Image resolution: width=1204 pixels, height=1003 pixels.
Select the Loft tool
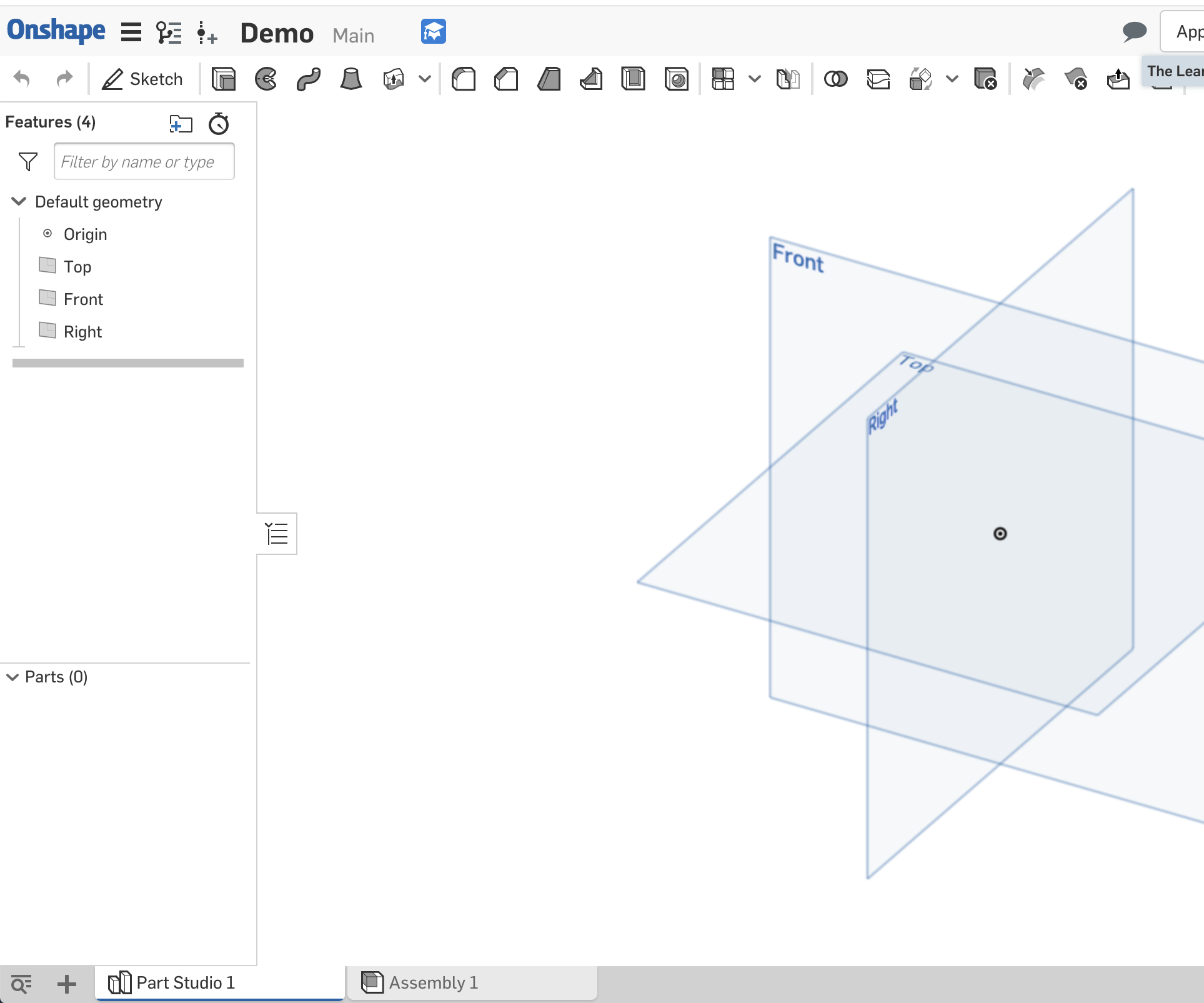351,79
